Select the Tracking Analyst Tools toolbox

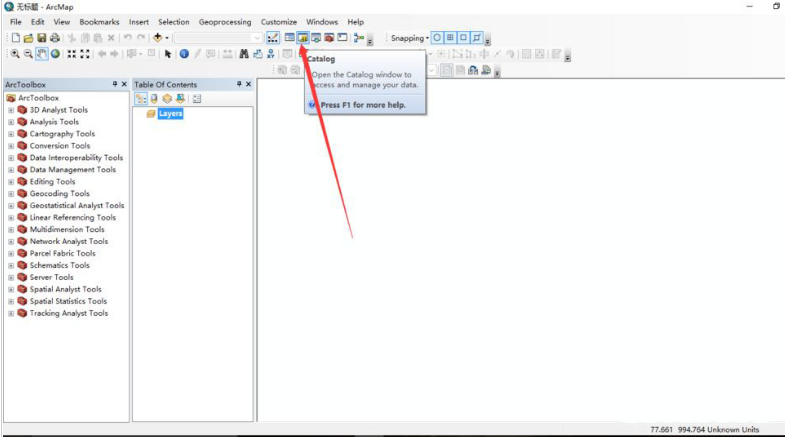point(69,314)
